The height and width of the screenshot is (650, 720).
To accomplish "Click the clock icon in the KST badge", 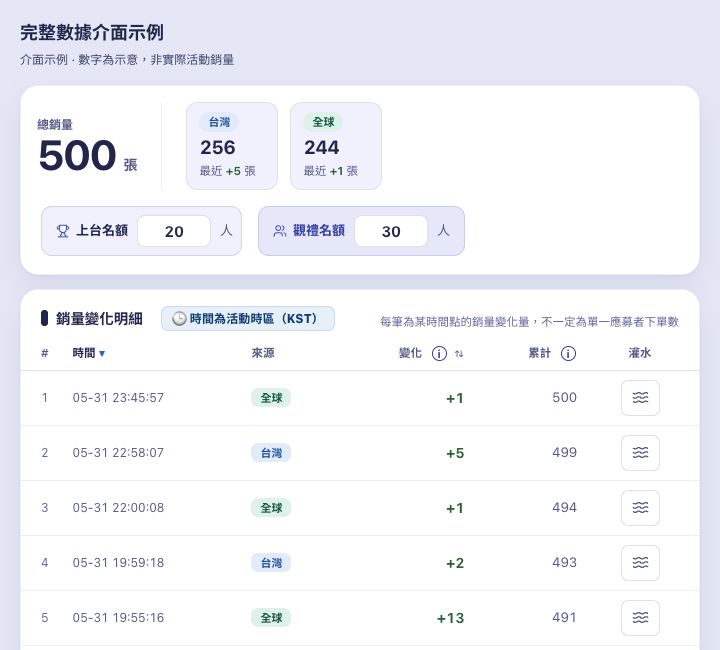I will click(x=179, y=319).
